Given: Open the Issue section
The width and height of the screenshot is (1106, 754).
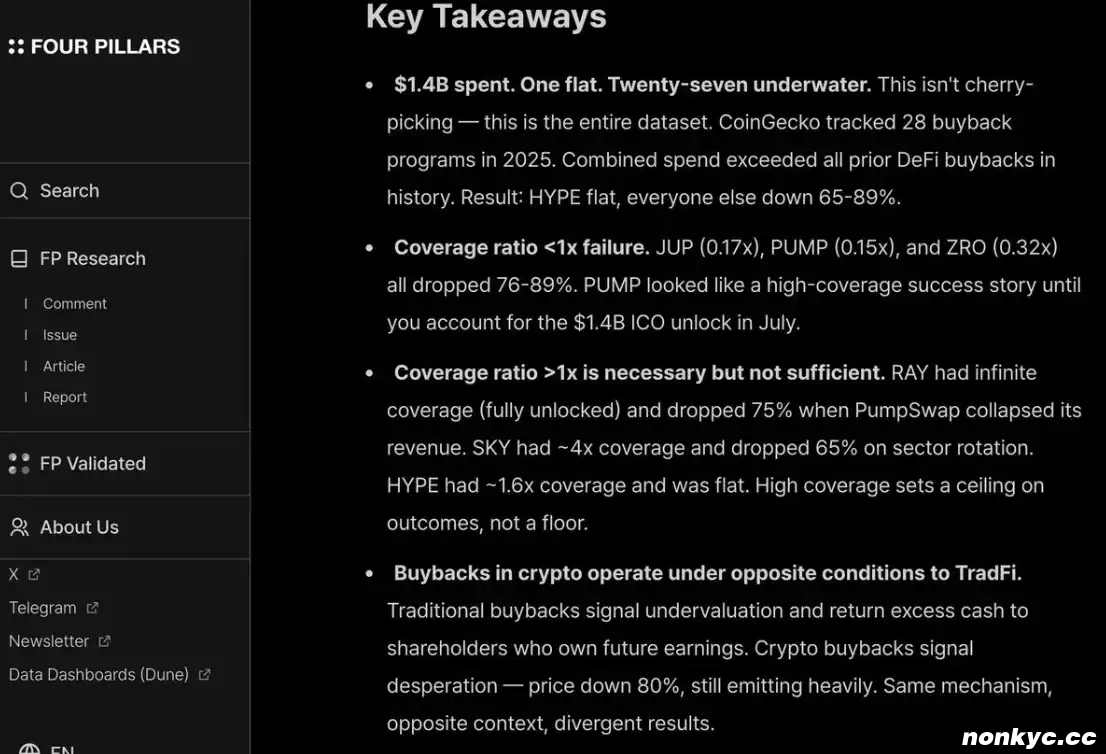Looking at the screenshot, I should click(60, 335).
